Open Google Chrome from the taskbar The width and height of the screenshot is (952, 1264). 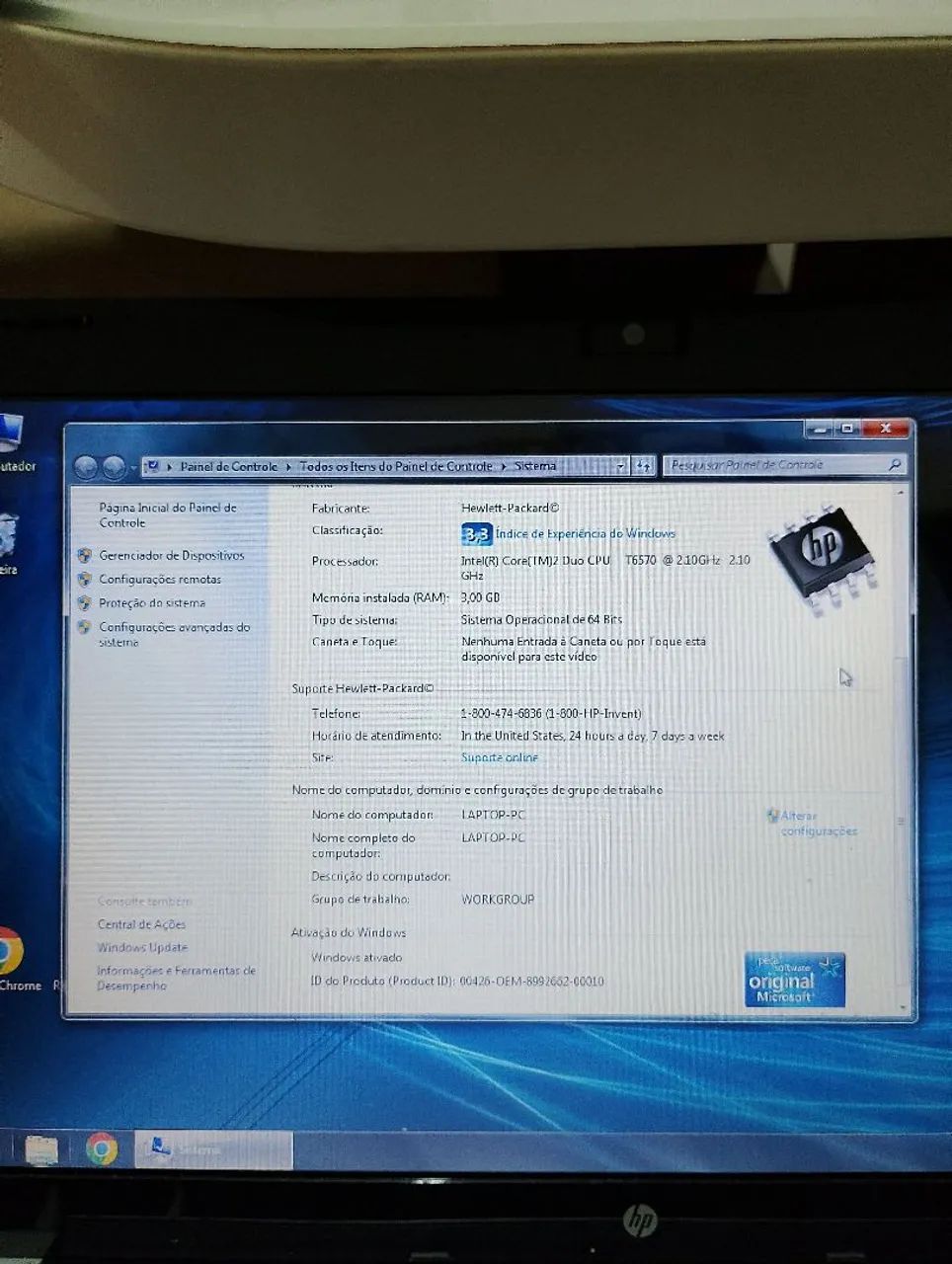click(102, 1149)
